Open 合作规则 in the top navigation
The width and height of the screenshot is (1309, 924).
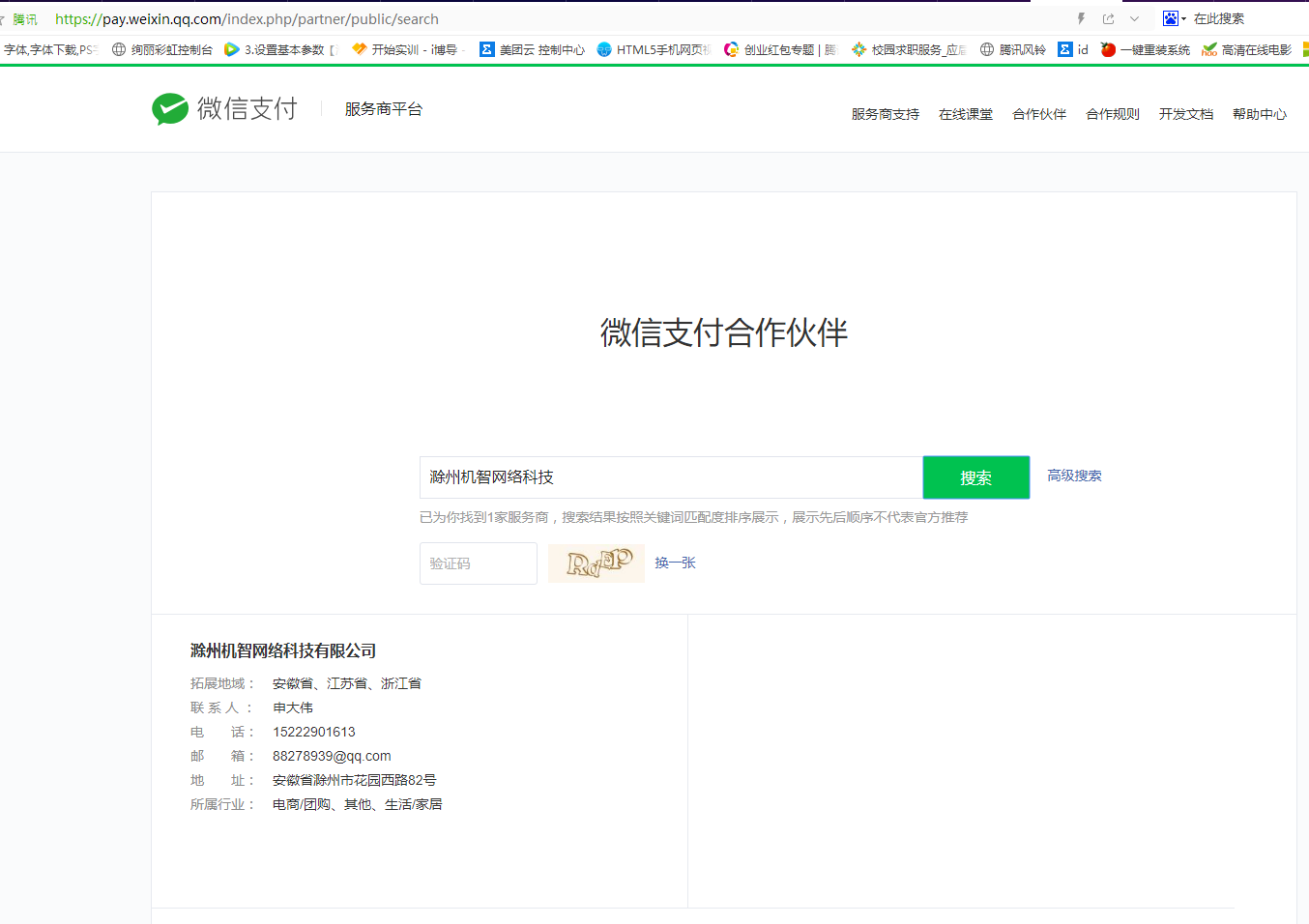[1113, 114]
